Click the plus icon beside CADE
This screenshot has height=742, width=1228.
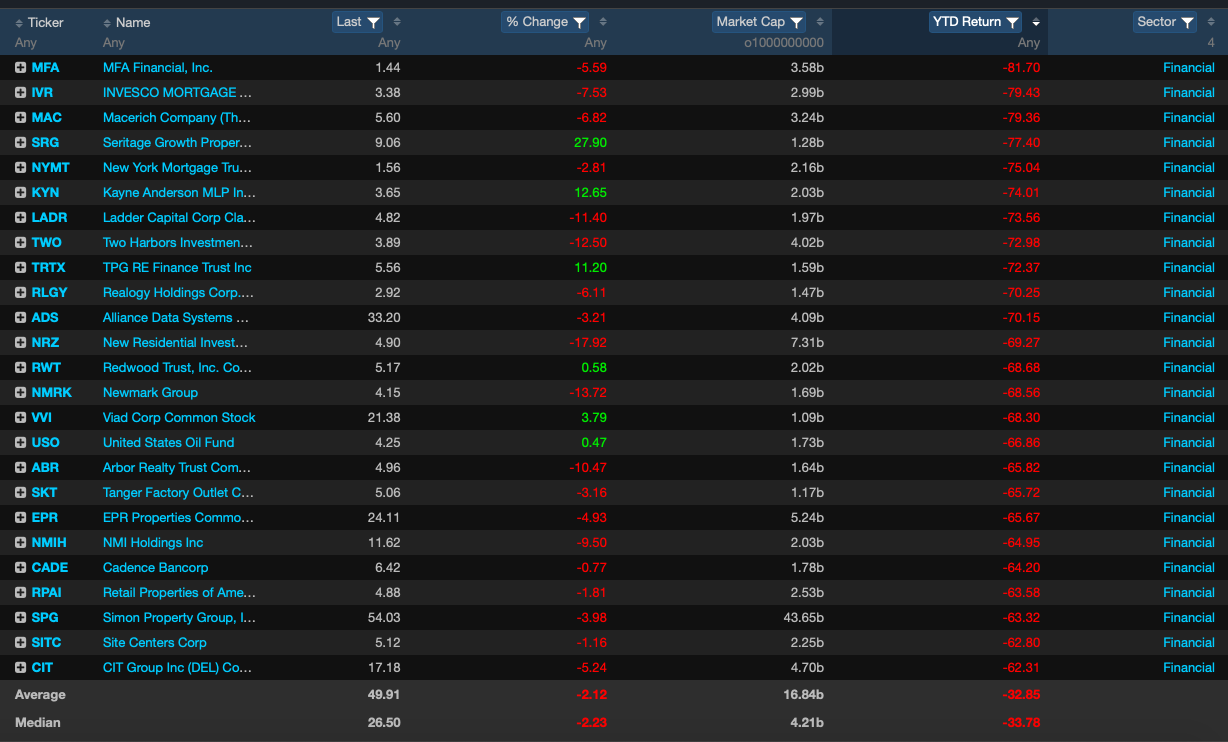(x=20, y=567)
